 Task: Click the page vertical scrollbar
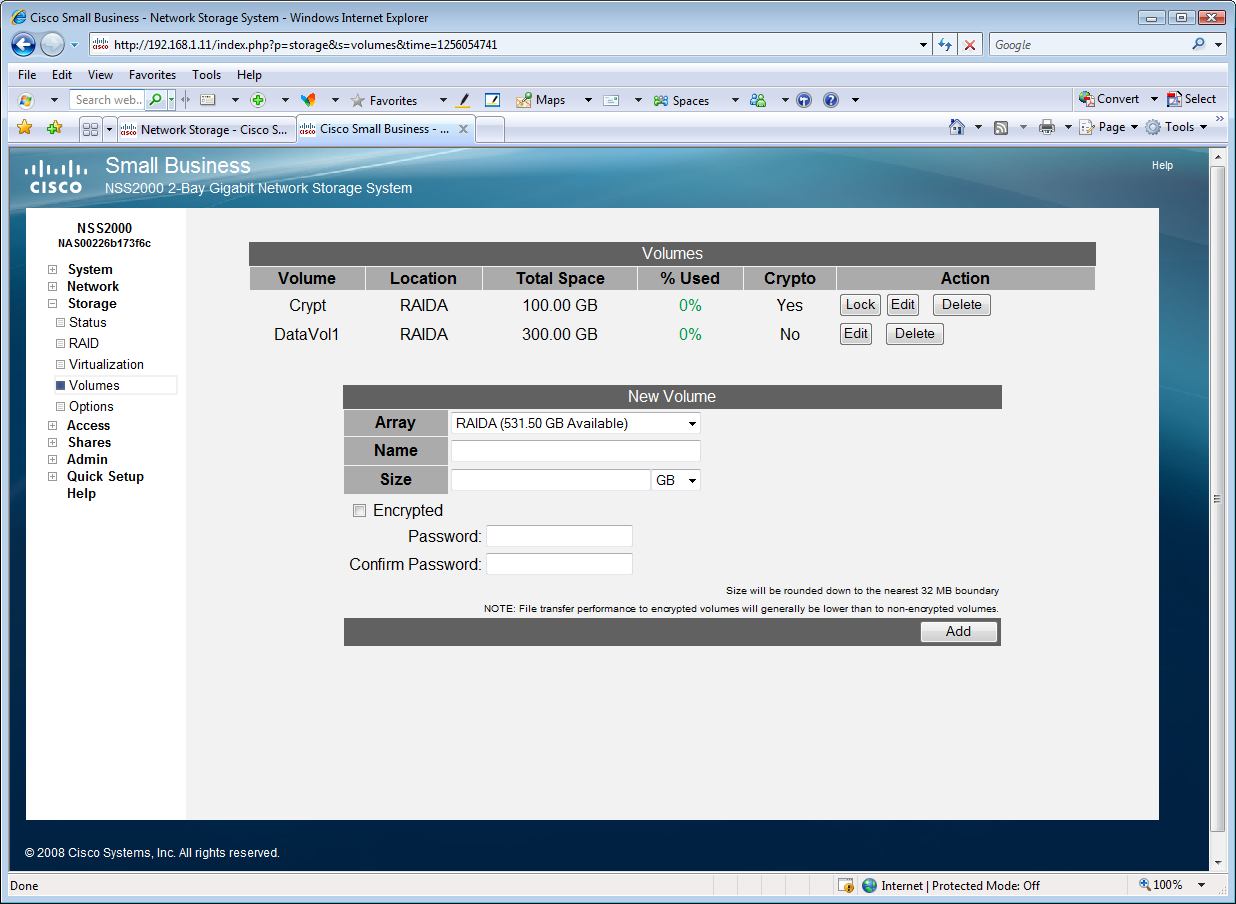[x=1217, y=499]
